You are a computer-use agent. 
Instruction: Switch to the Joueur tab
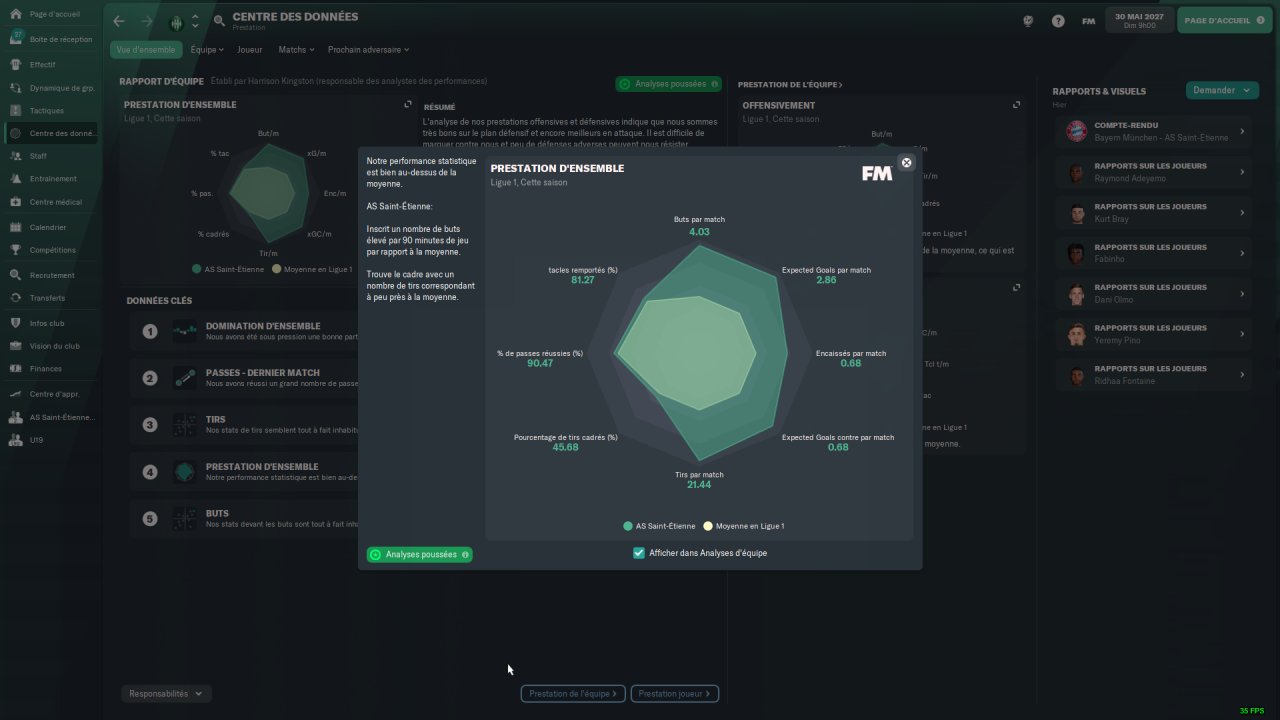coord(250,49)
